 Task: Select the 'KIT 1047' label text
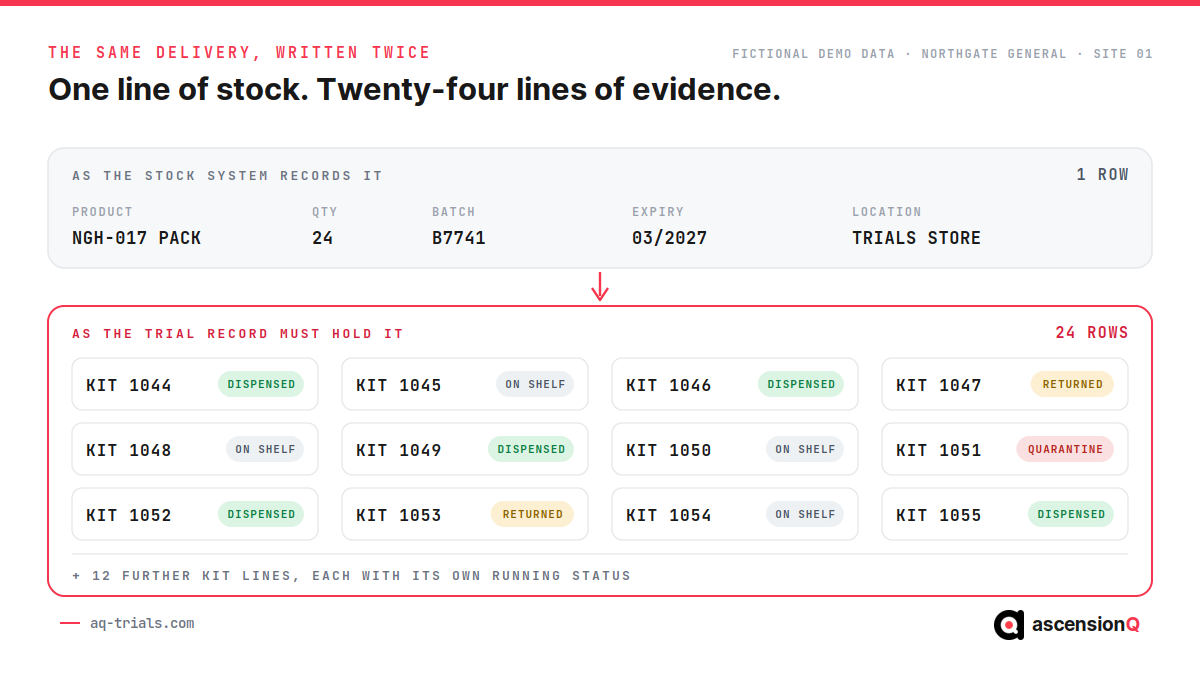coord(939,385)
